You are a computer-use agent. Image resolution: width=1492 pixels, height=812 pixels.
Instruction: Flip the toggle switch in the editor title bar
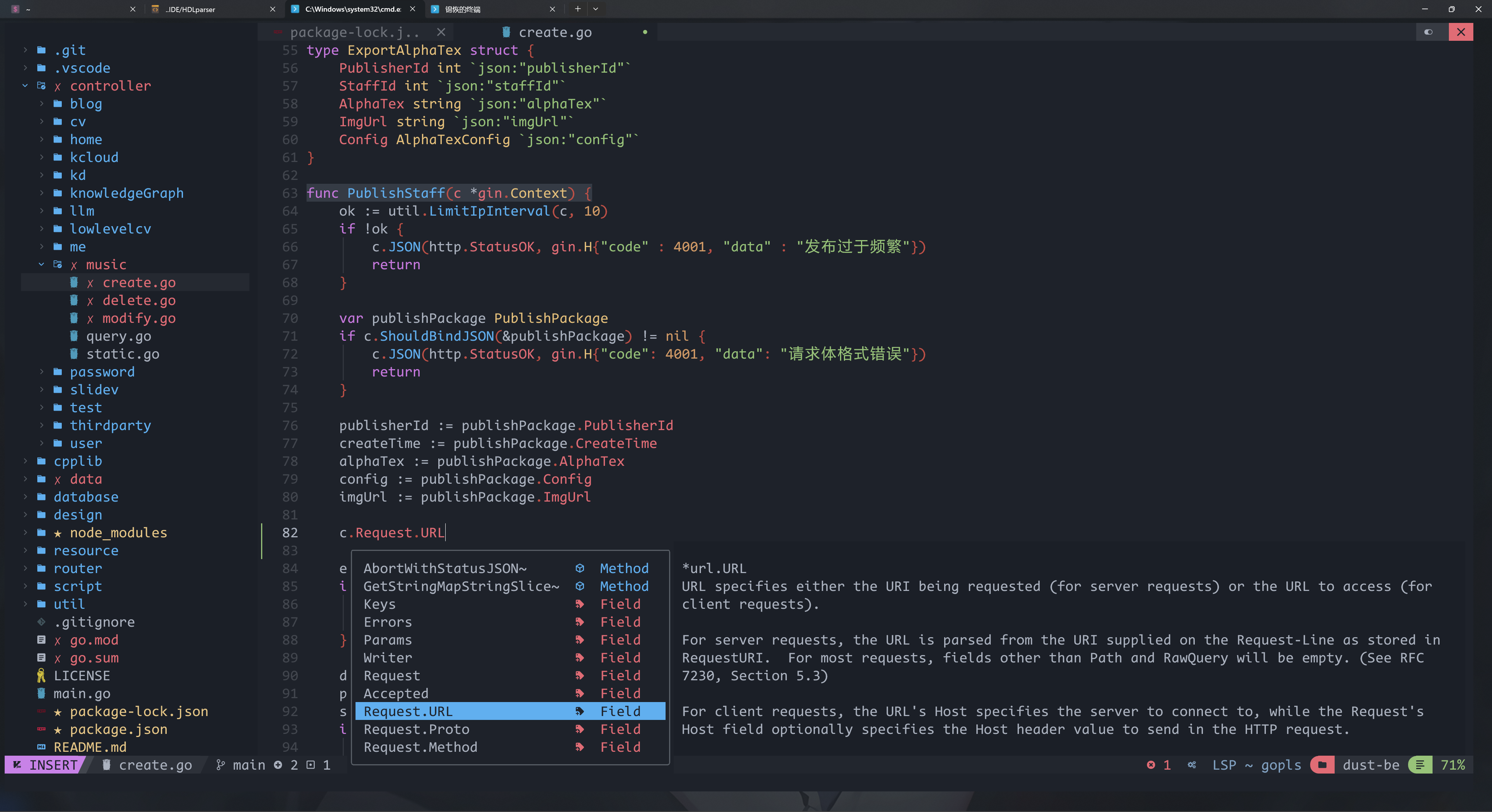point(1428,32)
